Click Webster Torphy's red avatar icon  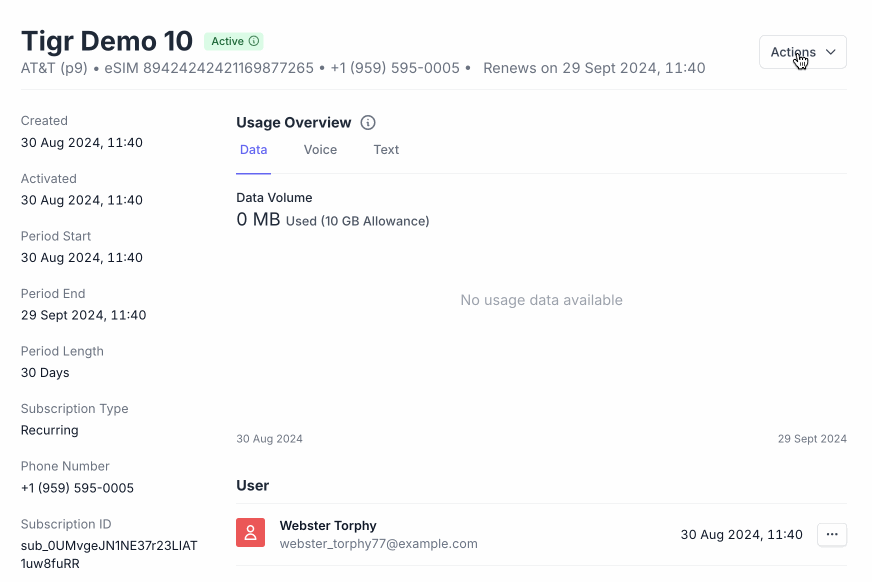tap(250, 533)
